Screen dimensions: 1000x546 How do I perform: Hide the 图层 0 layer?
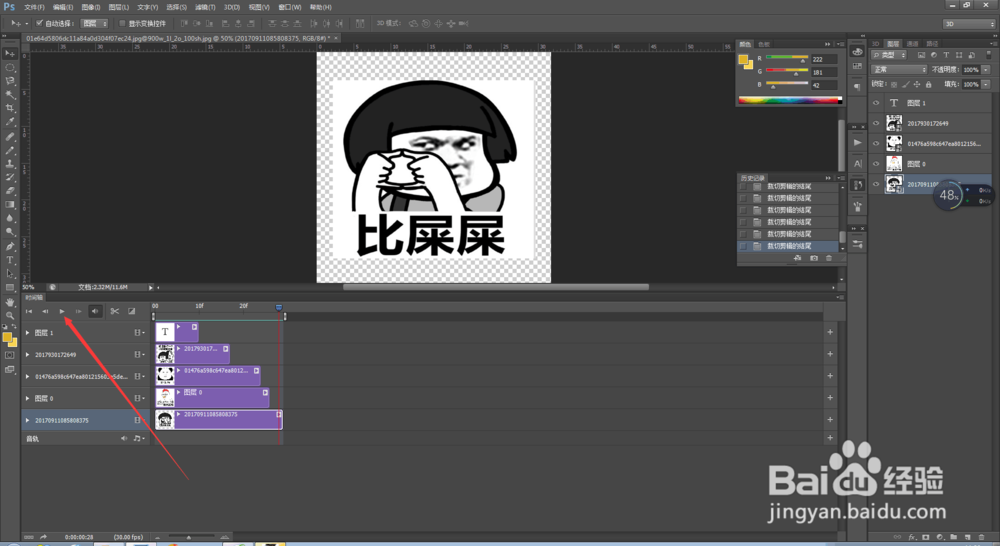click(876, 164)
